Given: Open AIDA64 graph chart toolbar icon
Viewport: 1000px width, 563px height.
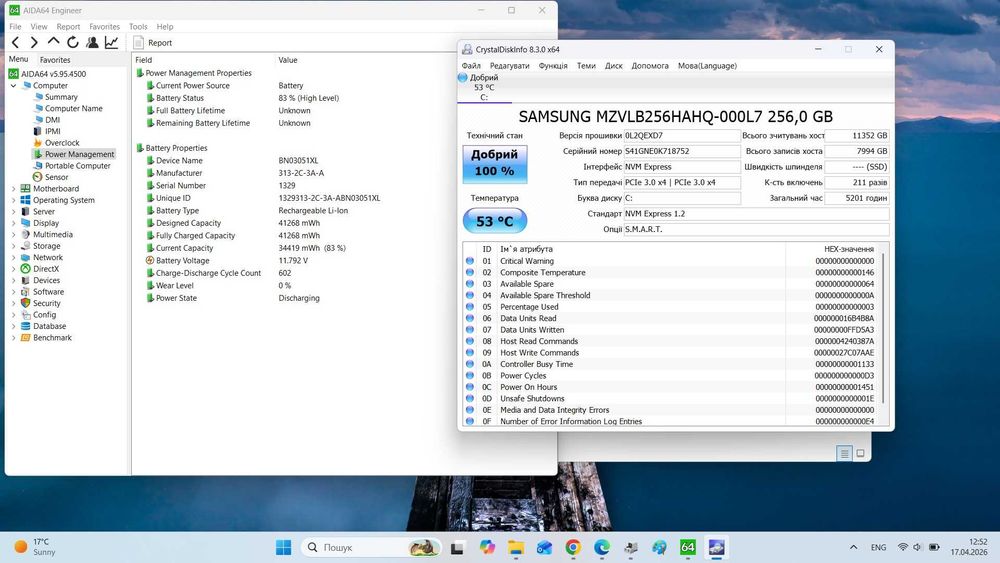Looking at the screenshot, I should pos(112,43).
